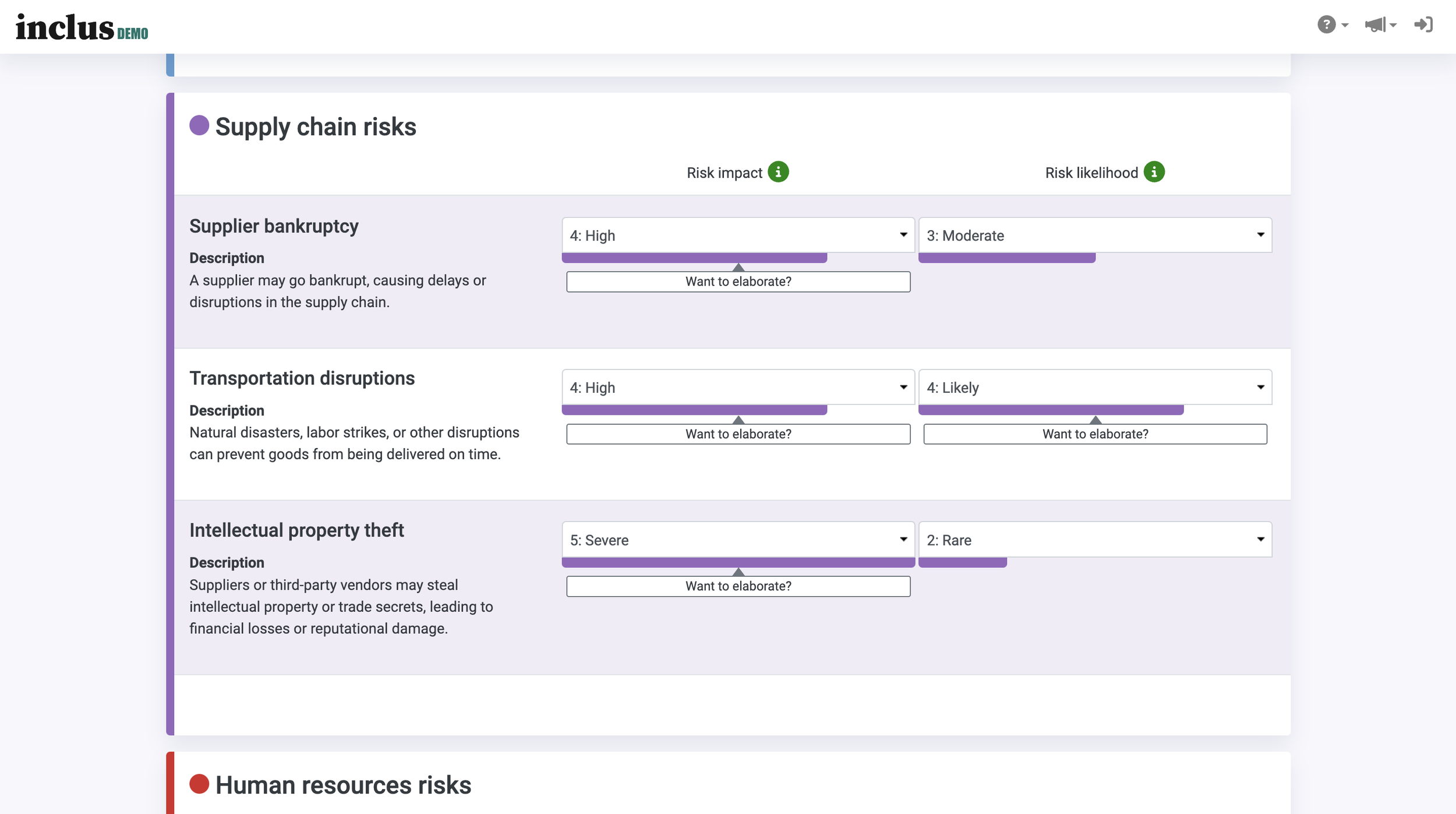Viewport: 1456px width, 814px height.
Task: Click the Supplier bankruptcy impact purple bar
Action: pyautogui.click(x=694, y=258)
